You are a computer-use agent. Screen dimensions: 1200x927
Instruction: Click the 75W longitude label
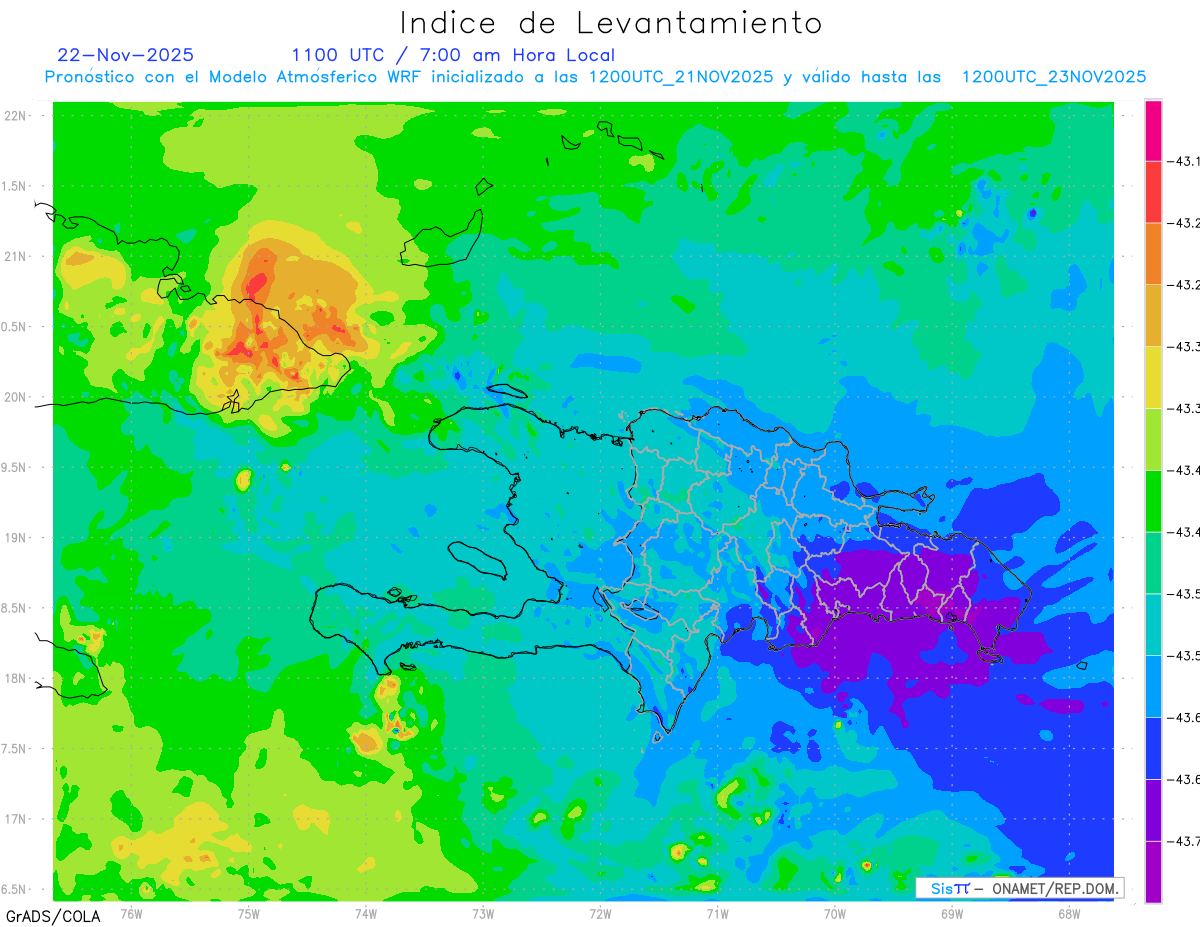click(x=249, y=913)
